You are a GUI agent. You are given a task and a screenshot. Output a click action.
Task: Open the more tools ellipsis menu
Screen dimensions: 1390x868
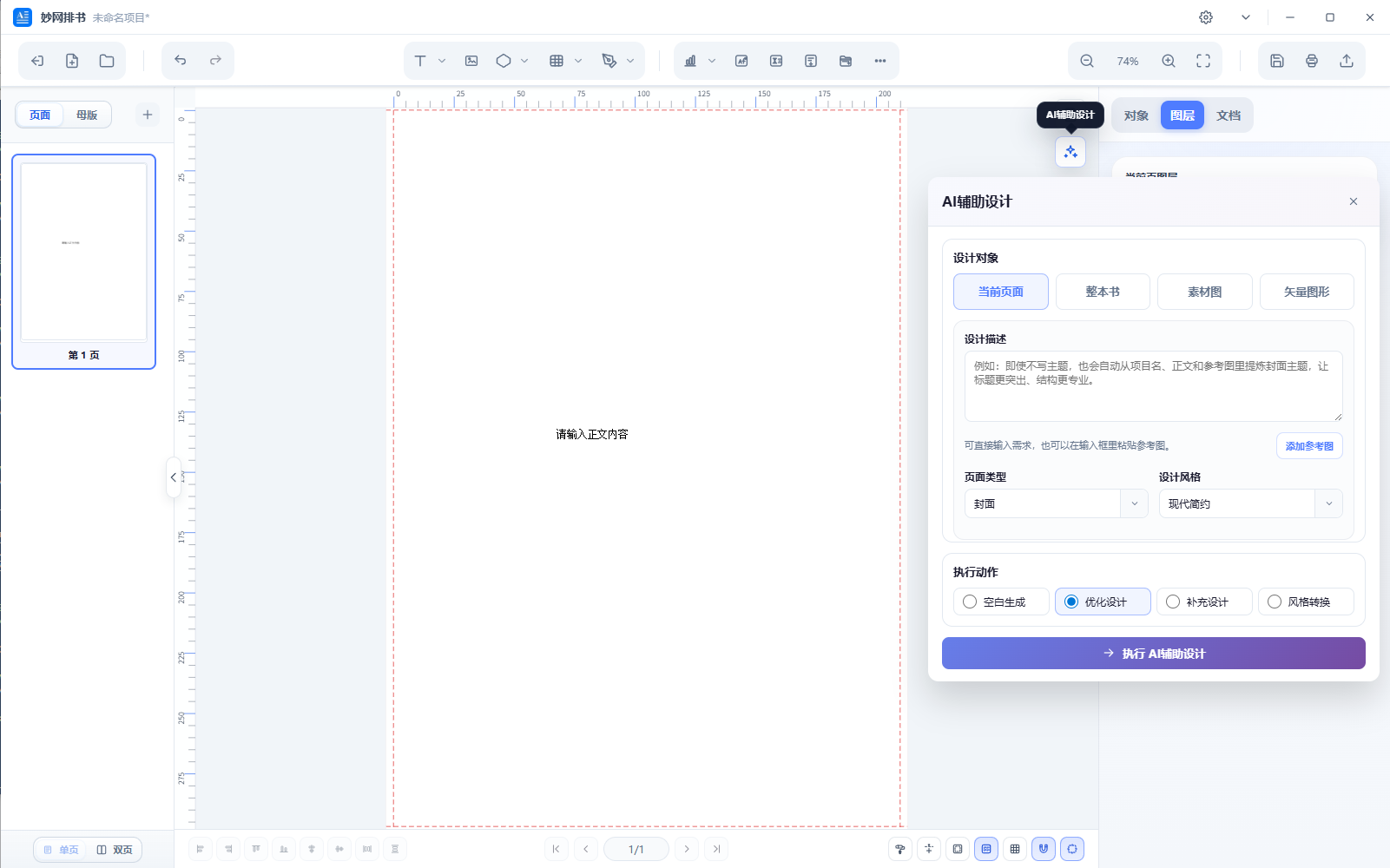[x=880, y=61]
